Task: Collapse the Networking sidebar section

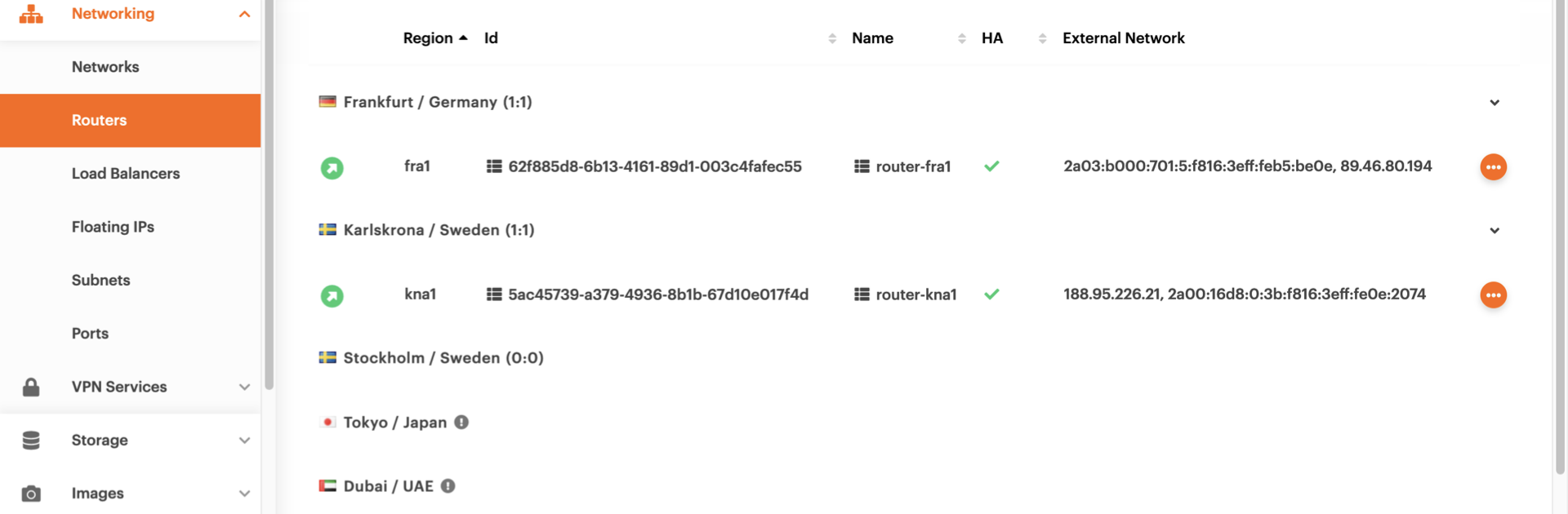Action: [x=244, y=14]
